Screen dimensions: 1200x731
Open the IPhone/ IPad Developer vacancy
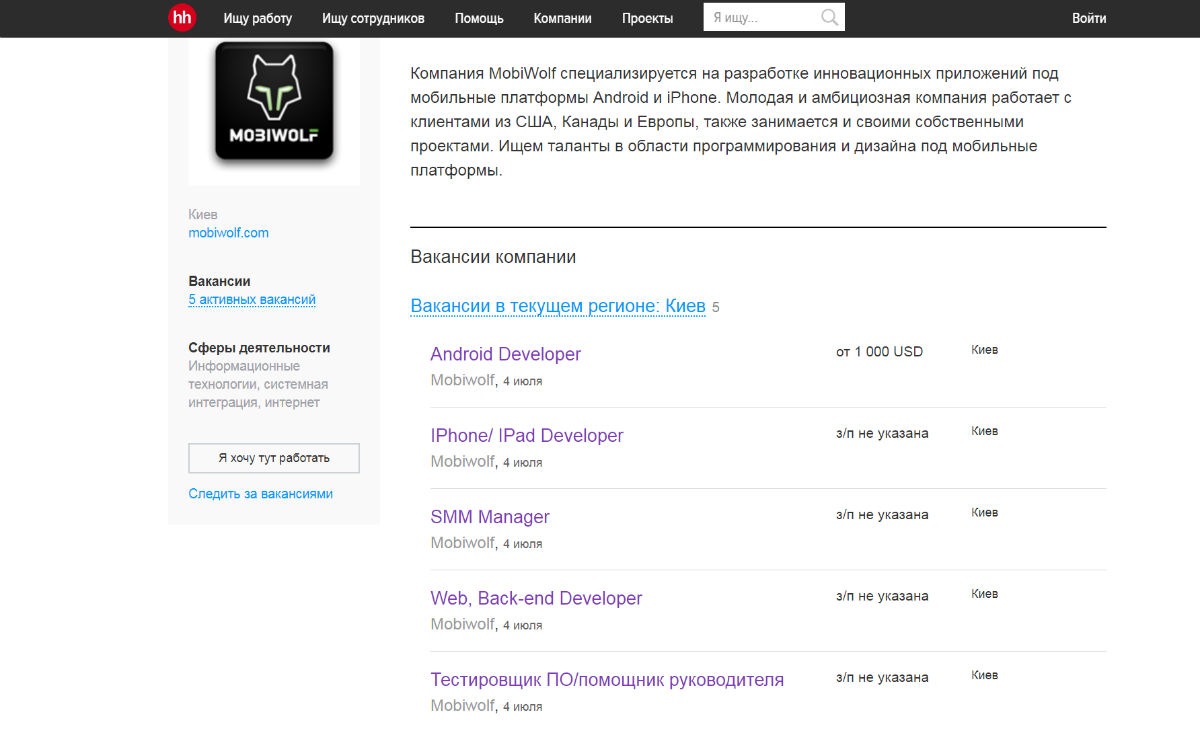click(x=526, y=436)
